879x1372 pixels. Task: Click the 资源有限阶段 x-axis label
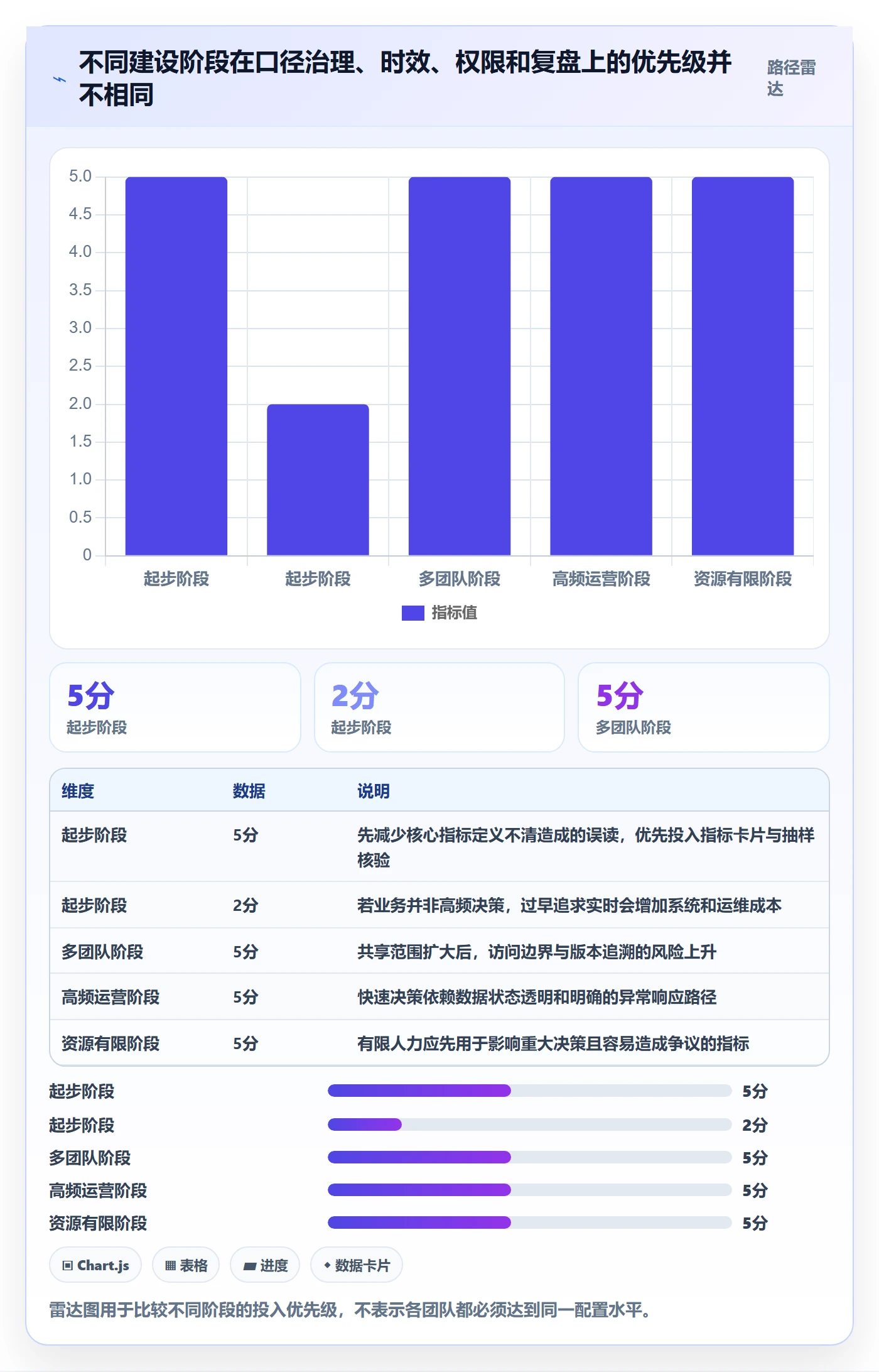743,579
